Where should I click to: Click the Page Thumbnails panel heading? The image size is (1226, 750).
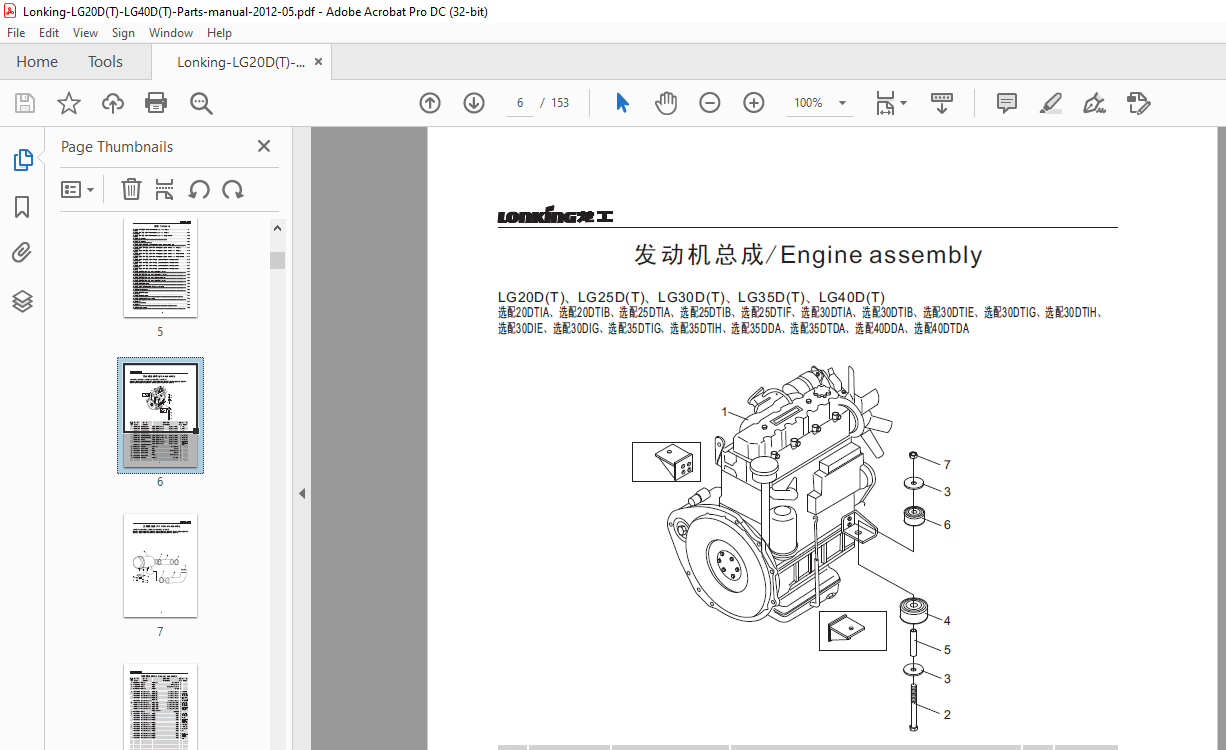[117, 147]
